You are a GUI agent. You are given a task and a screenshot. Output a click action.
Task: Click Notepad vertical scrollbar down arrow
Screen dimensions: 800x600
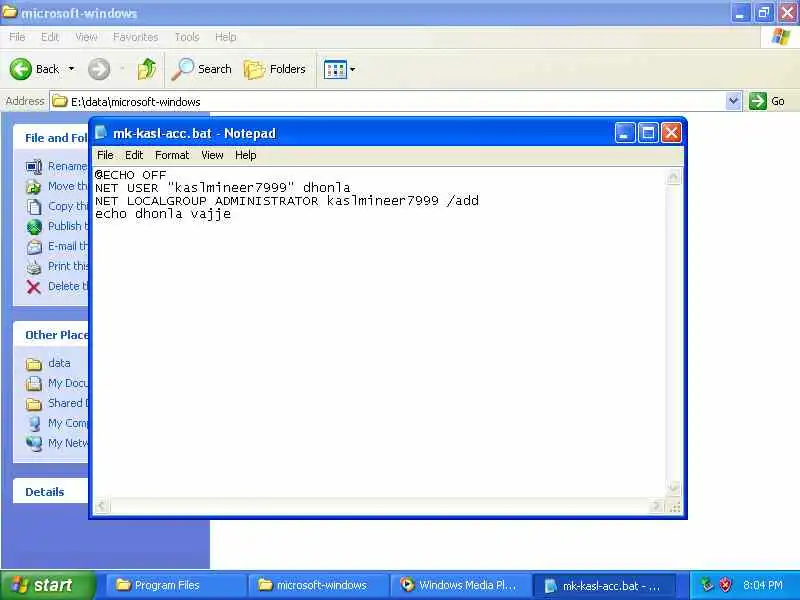[x=673, y=488]
